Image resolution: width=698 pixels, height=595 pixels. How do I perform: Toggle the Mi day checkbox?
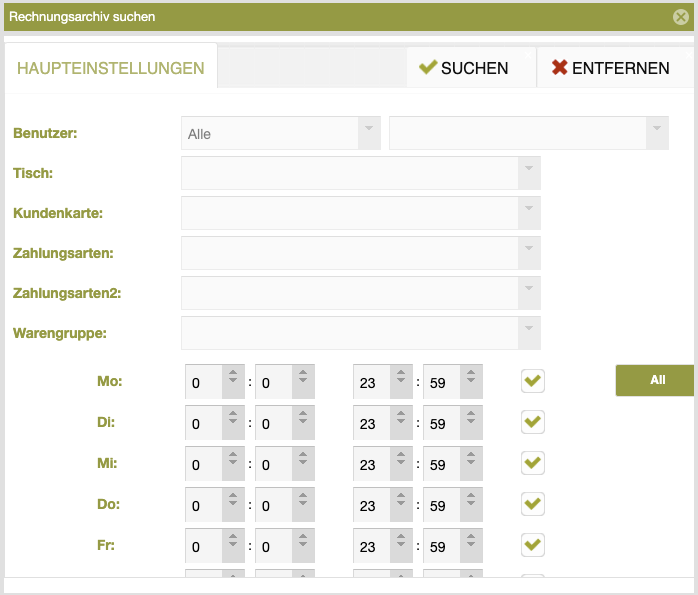click(533, 463)
